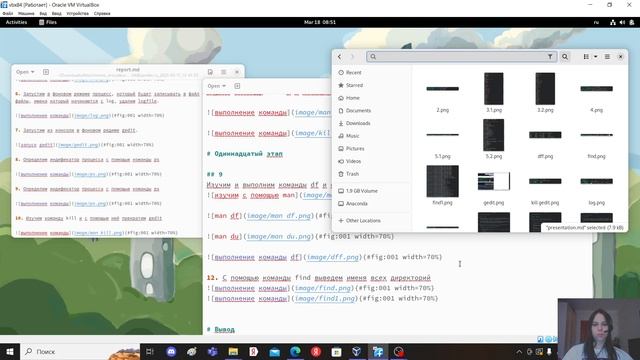Click the filter icon in Files search bar
The height and width of the screenshot is (360, 640).
coord(550,57)
